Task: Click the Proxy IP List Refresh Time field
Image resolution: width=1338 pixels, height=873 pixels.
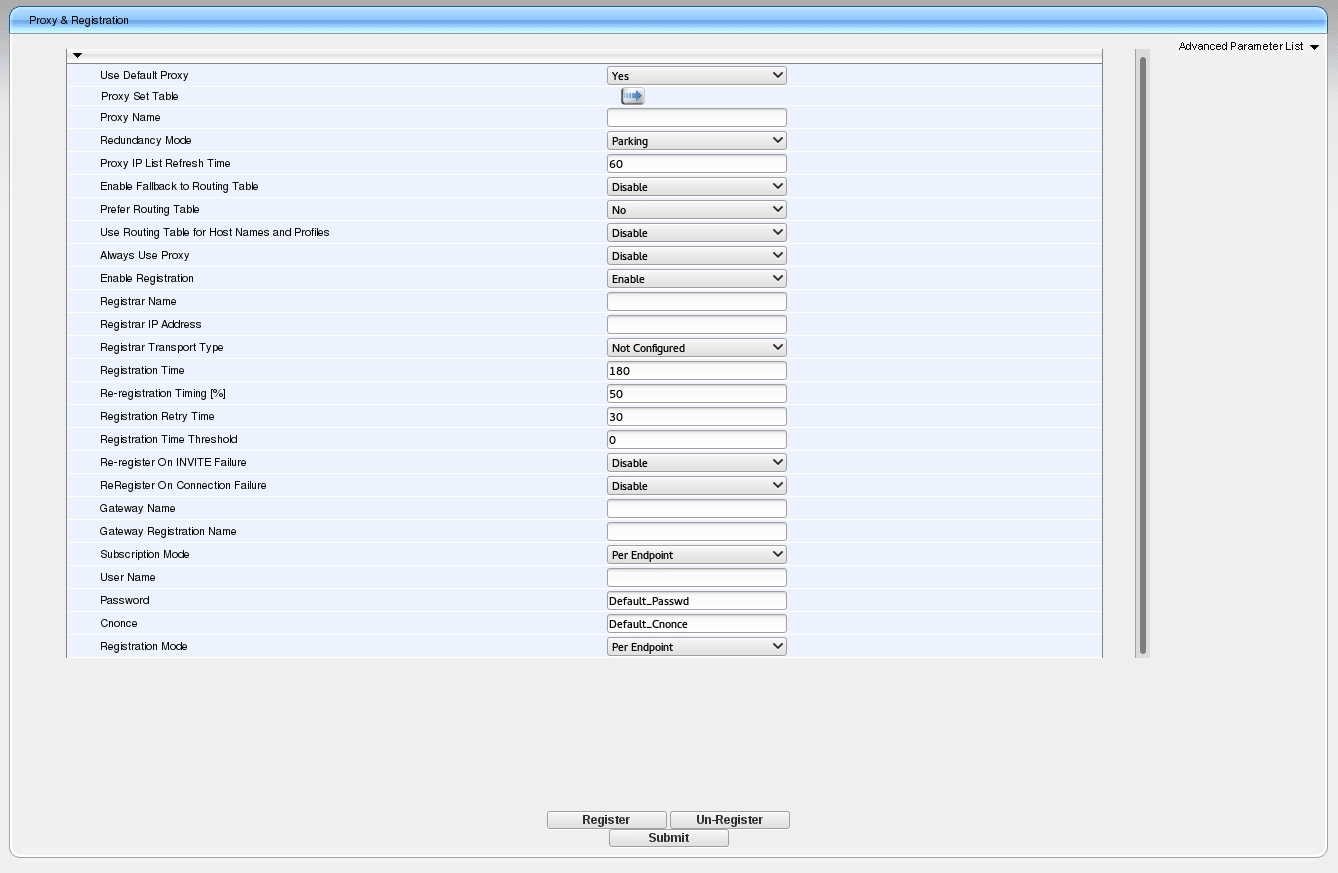Action: tap(697, 163)
